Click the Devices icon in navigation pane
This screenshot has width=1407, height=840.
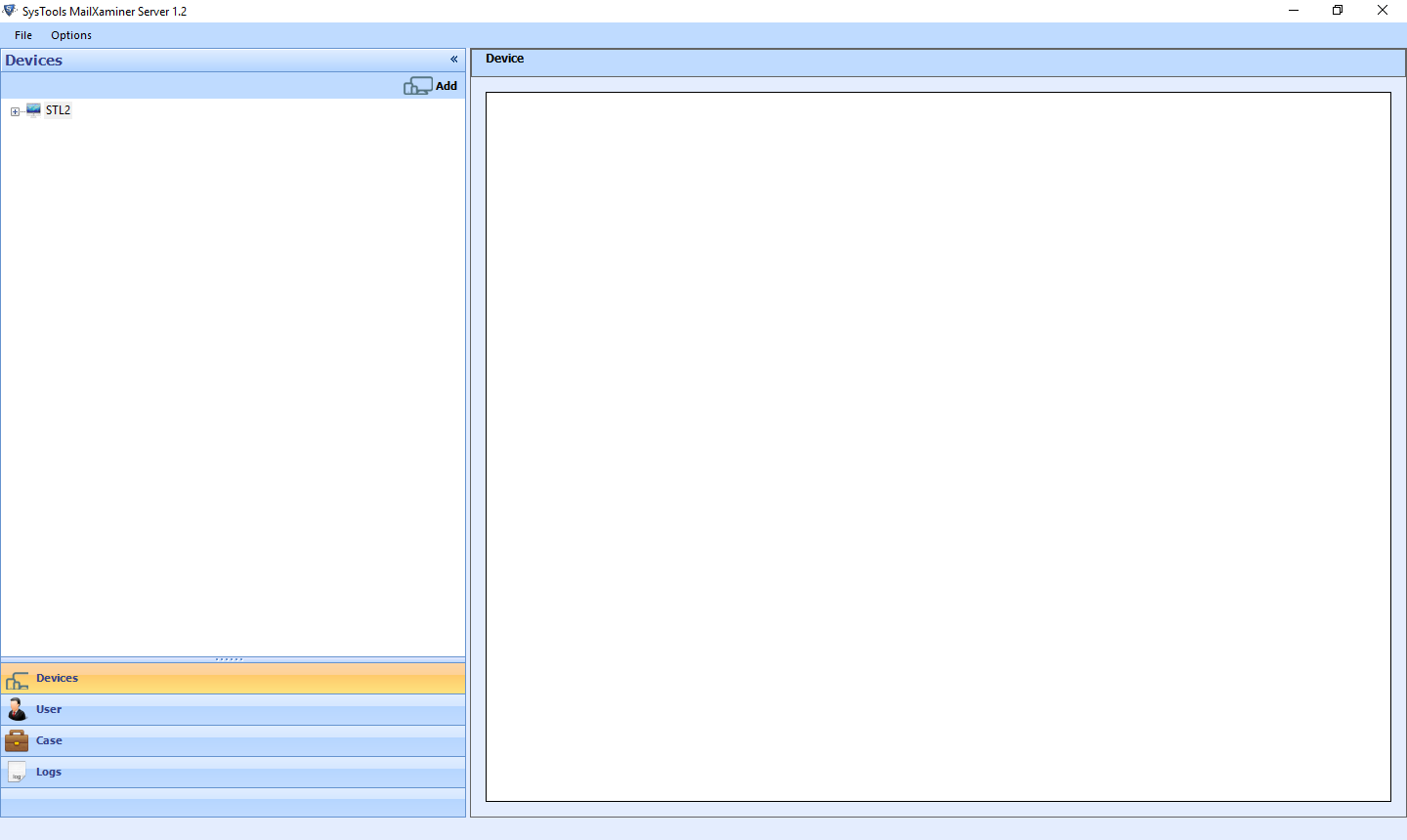17,680
